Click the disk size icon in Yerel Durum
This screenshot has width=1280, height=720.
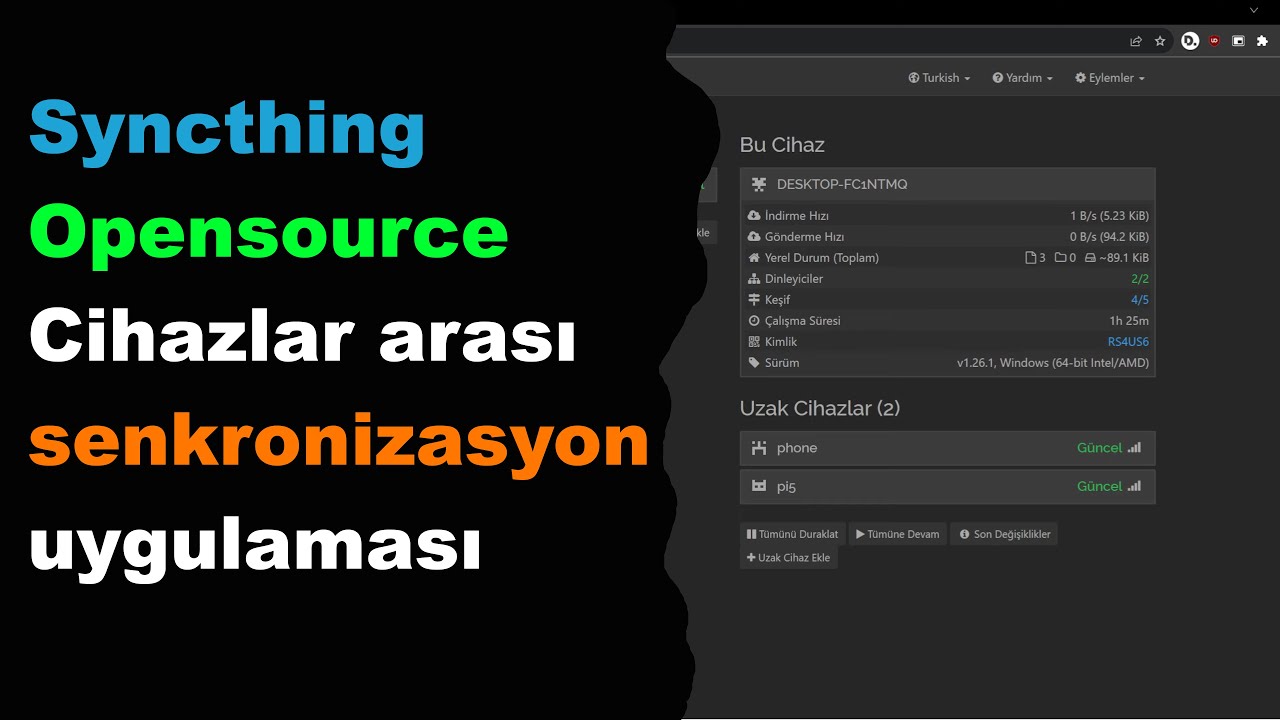coord(1090,258)
